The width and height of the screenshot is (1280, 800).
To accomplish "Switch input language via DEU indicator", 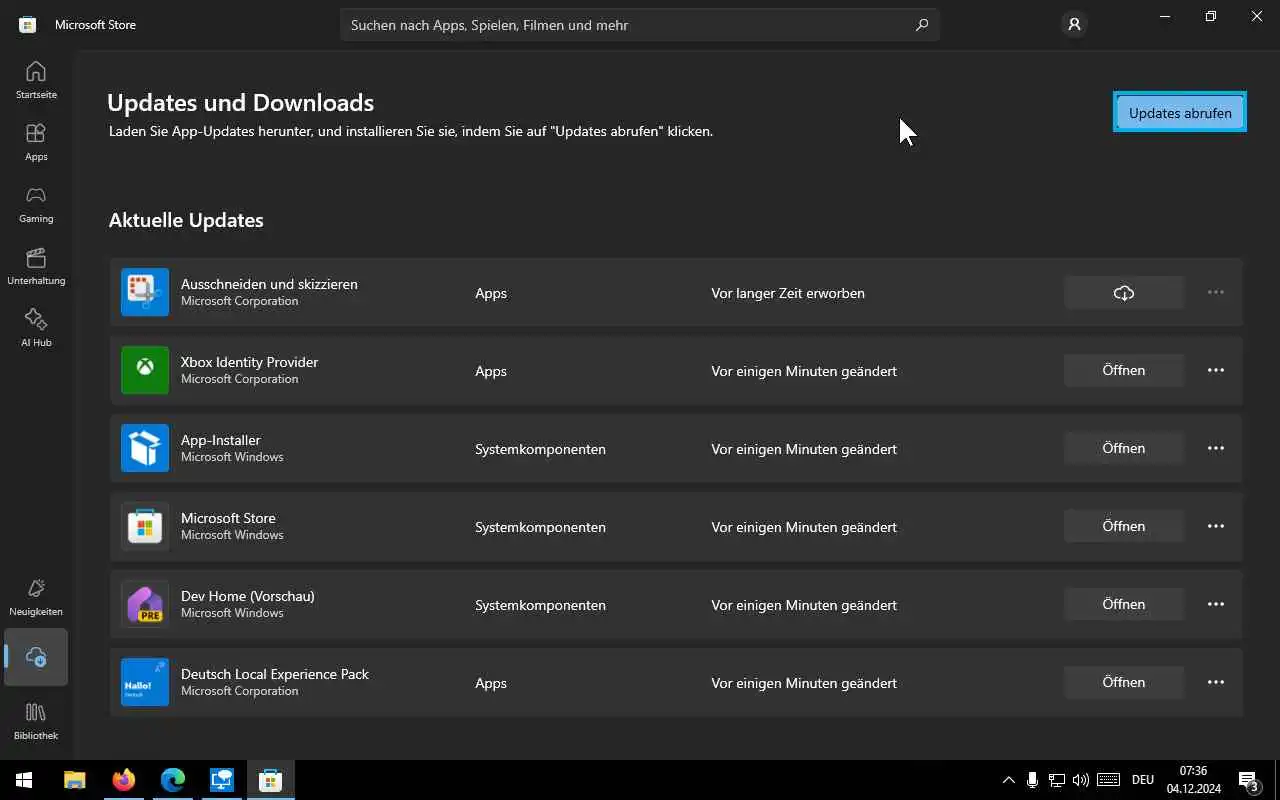I will point(1143,780).
